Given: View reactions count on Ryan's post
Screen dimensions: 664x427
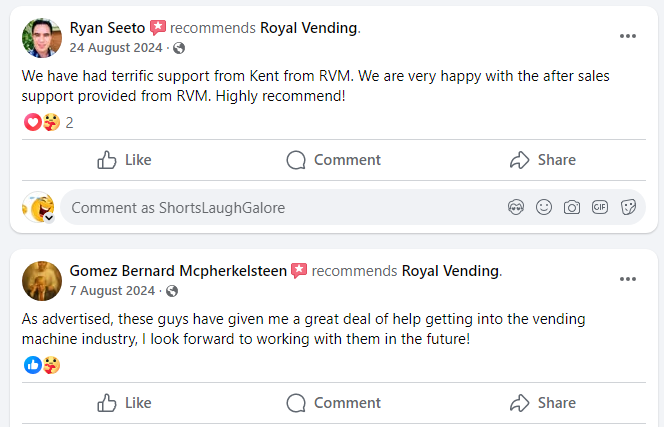Looking at the screenshot, I should click(x=69, y=123).
